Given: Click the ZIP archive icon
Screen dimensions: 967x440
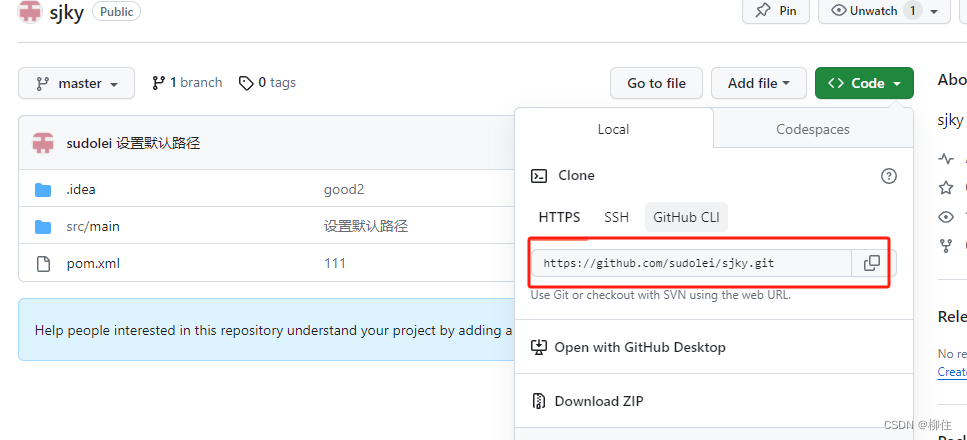Looking at the screenshot, I should point(538,401).
